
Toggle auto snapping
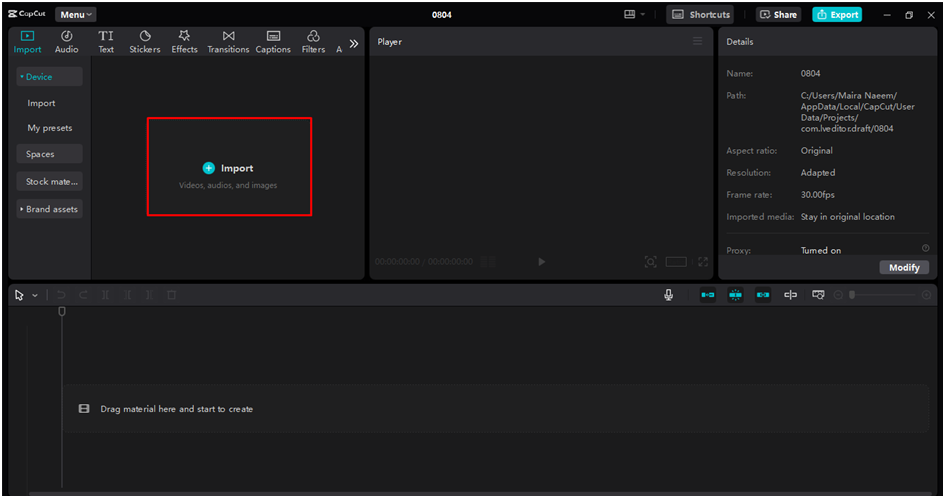click(x=735, y=295)
